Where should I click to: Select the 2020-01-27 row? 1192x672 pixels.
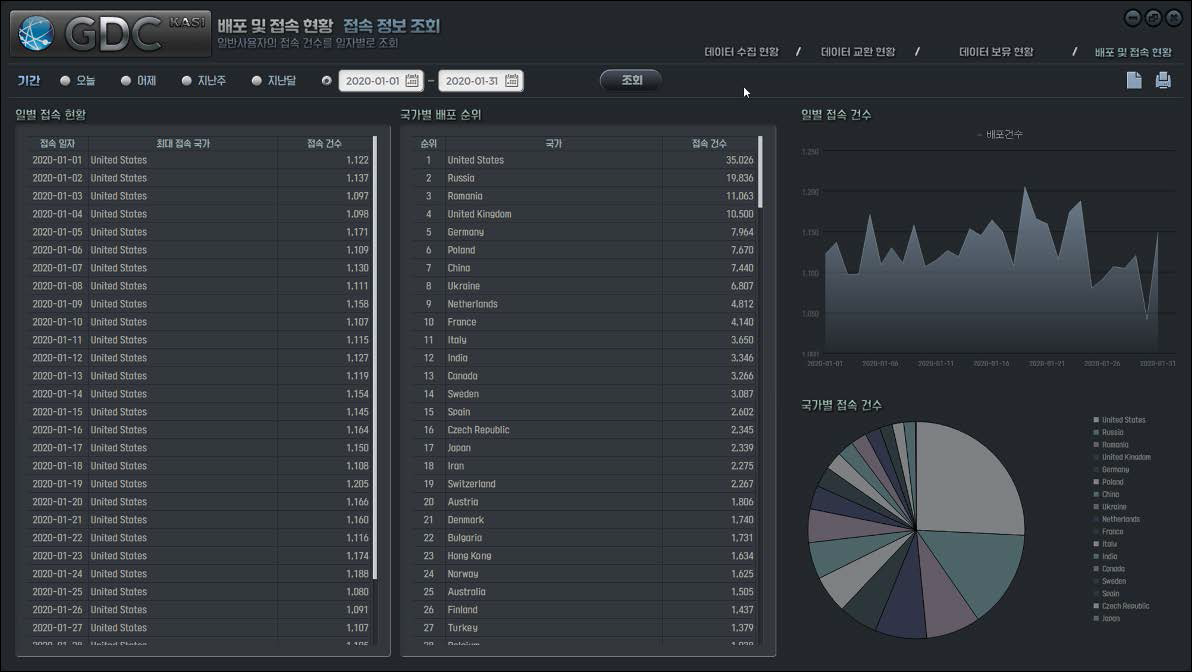200,627
